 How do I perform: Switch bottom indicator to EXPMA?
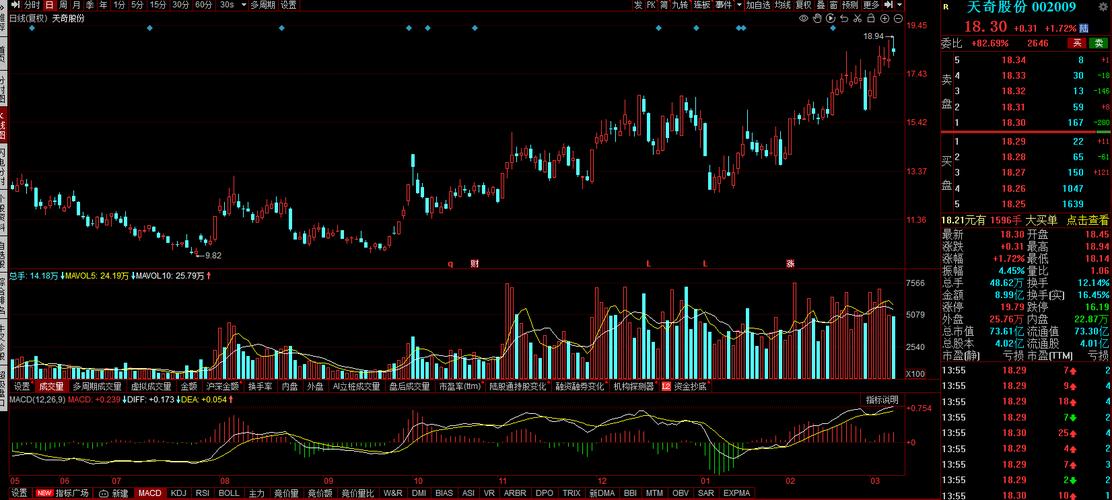(x=735, y=493)
